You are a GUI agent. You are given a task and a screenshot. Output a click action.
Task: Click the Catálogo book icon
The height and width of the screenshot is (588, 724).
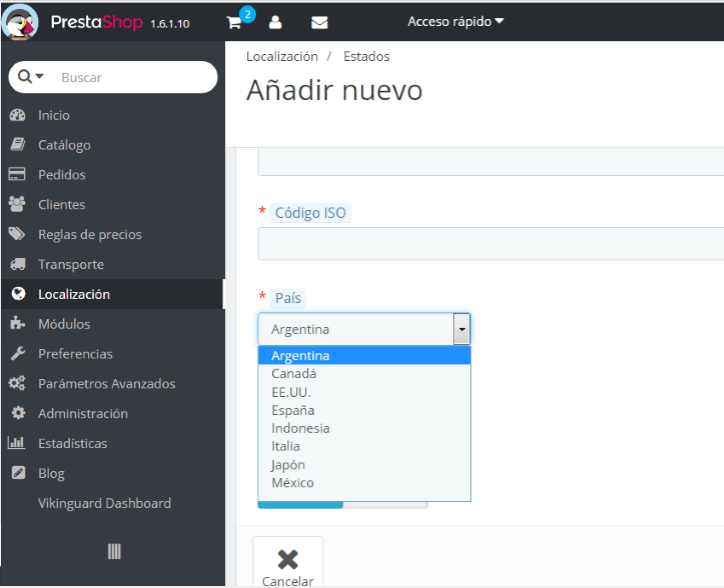coord(18,145)
